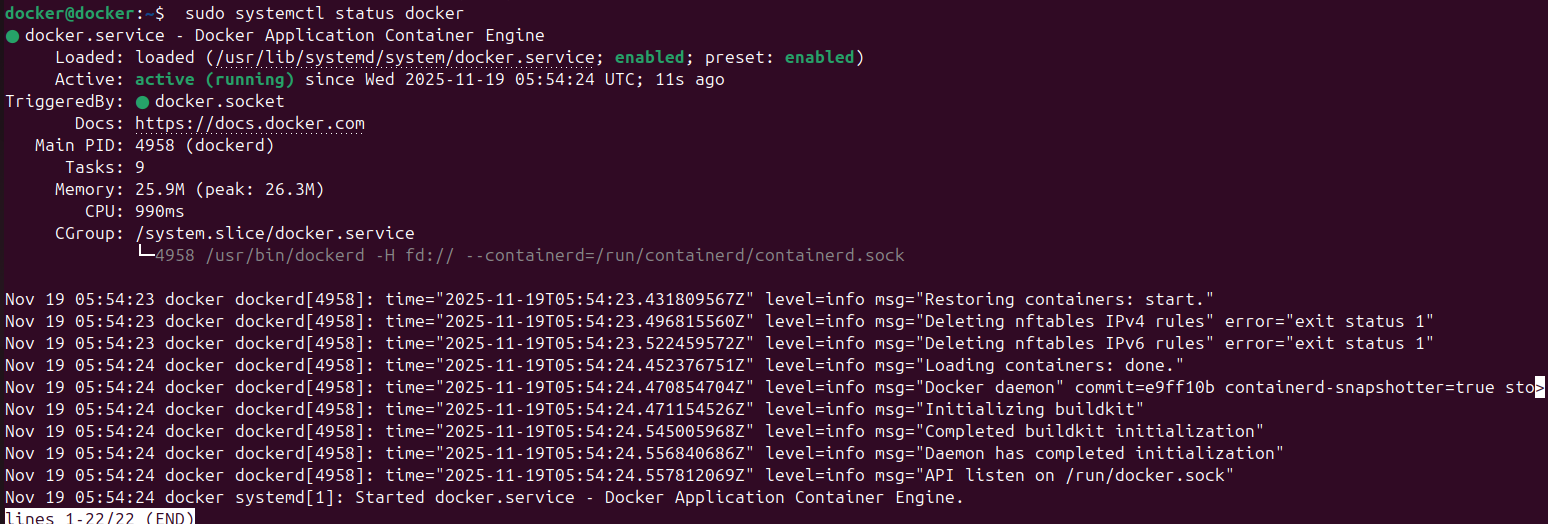Click the "lines 1-22/22 (END)" pager indicator

coord(98,517)
